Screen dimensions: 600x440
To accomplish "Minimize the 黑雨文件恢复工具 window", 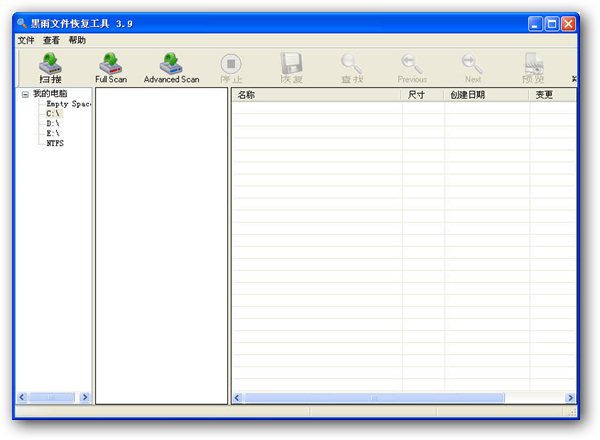I will (535, 24).
